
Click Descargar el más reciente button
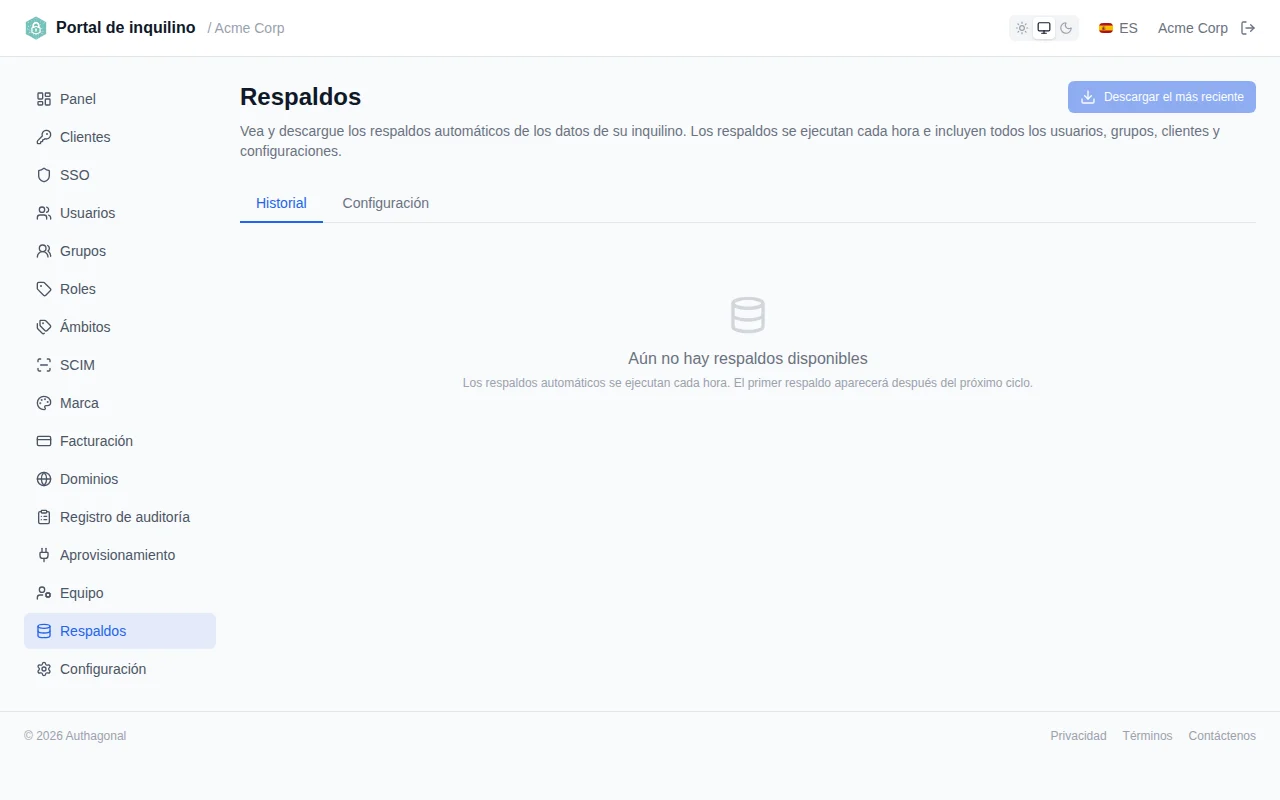(1162, 97)
